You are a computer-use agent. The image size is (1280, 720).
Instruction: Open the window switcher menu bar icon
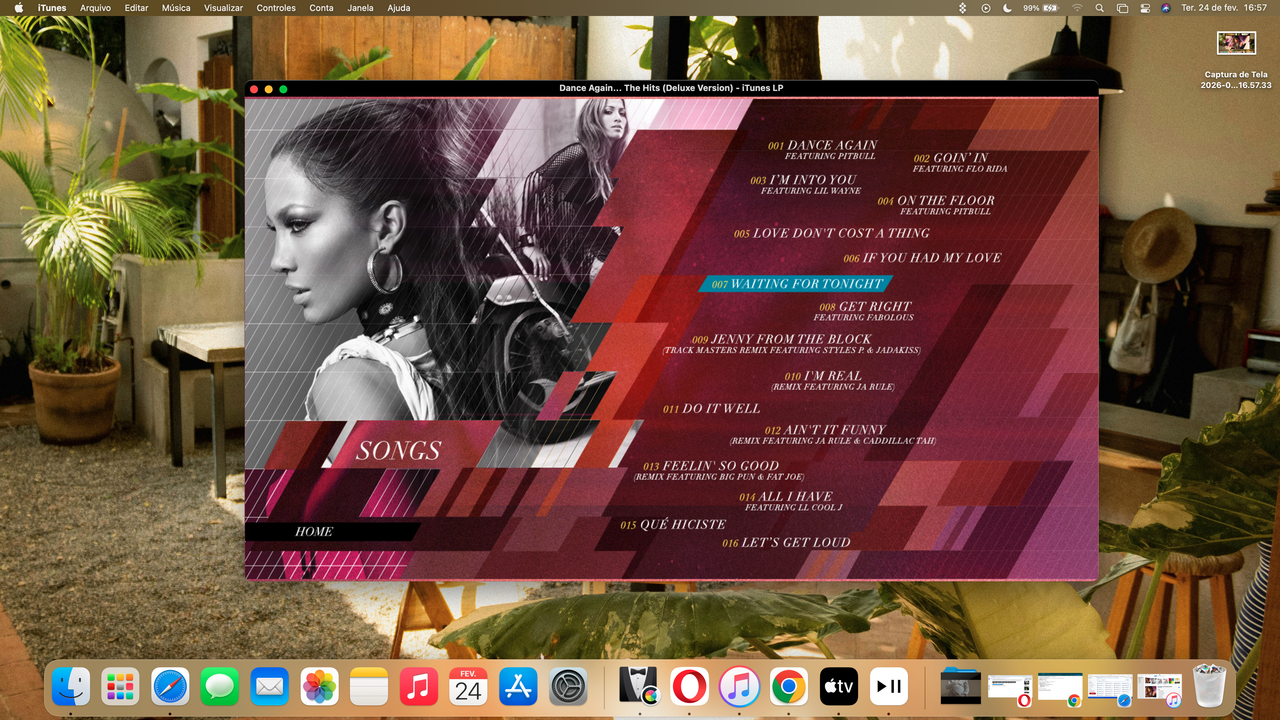1122,8
